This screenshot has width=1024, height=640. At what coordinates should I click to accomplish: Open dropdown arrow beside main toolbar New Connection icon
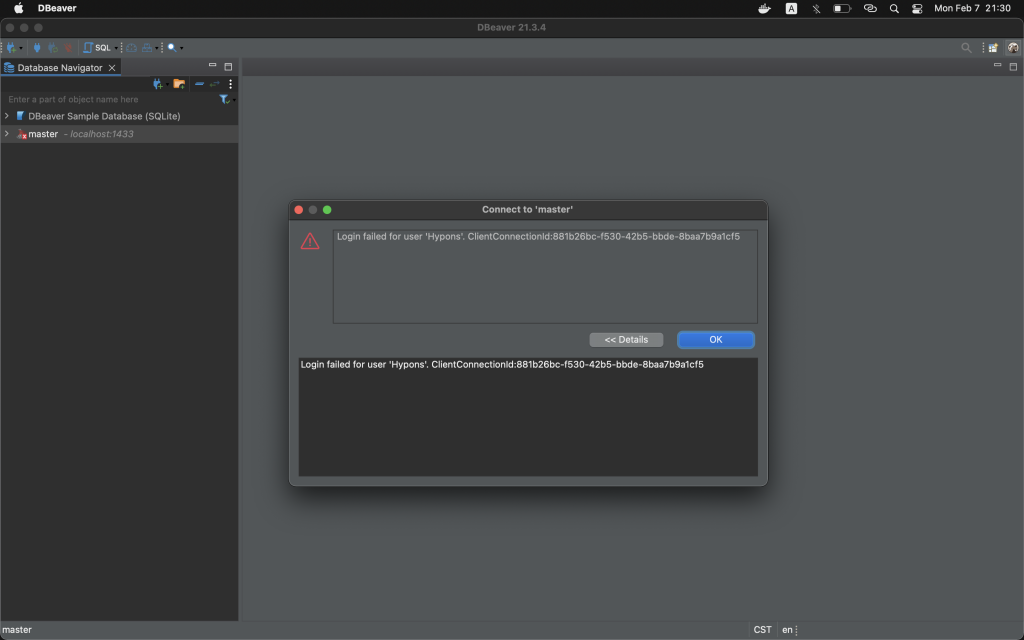[21, 48]
